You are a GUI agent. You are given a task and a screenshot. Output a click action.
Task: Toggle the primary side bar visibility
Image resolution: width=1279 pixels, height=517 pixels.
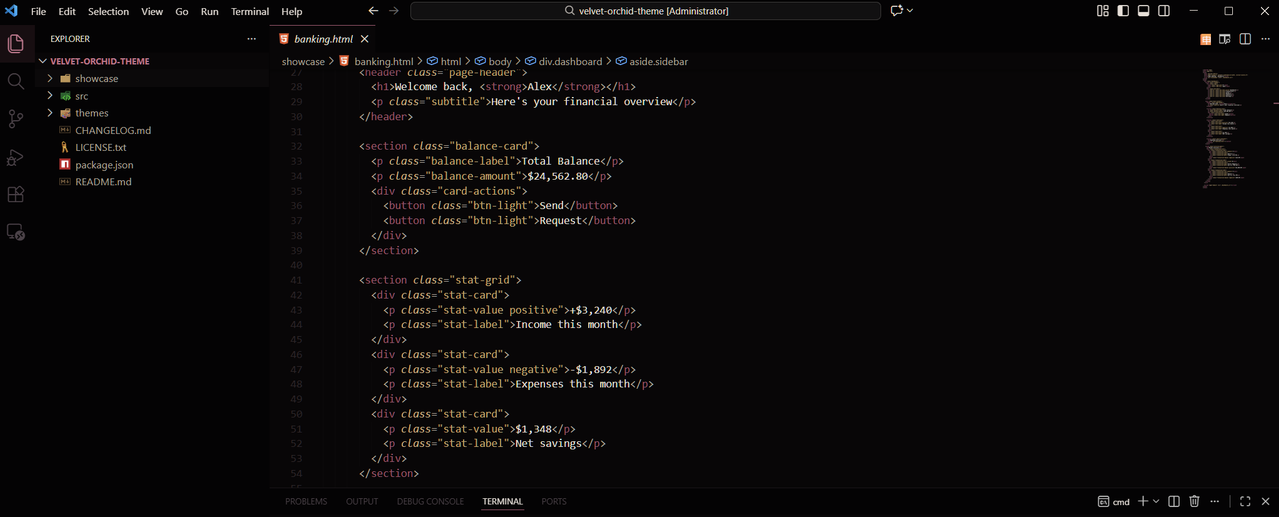click(1123, 11)
